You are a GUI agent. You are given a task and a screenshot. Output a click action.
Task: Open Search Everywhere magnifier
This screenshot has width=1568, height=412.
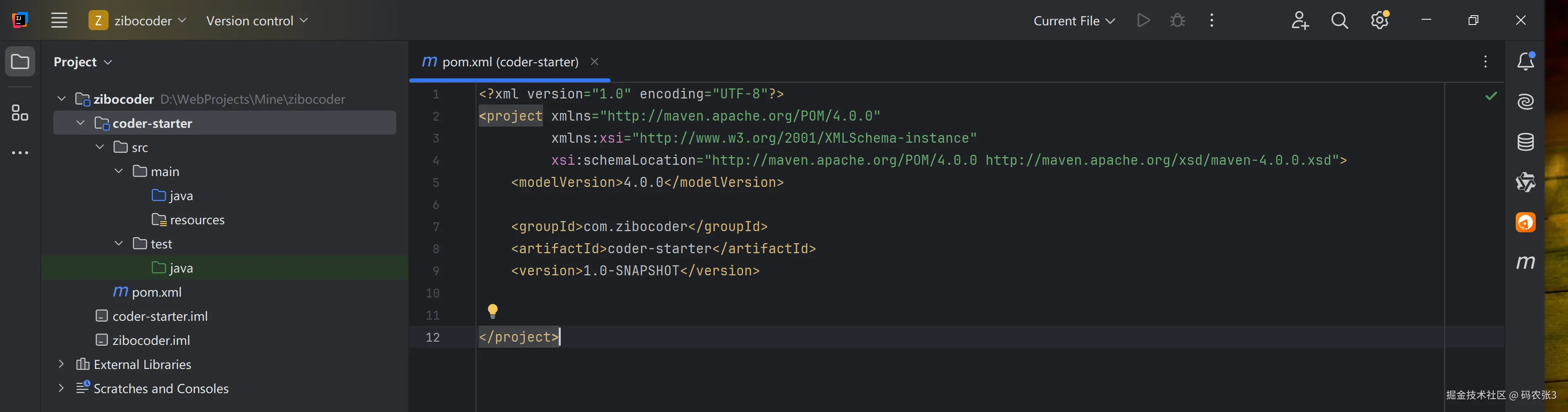point(1339,20)
